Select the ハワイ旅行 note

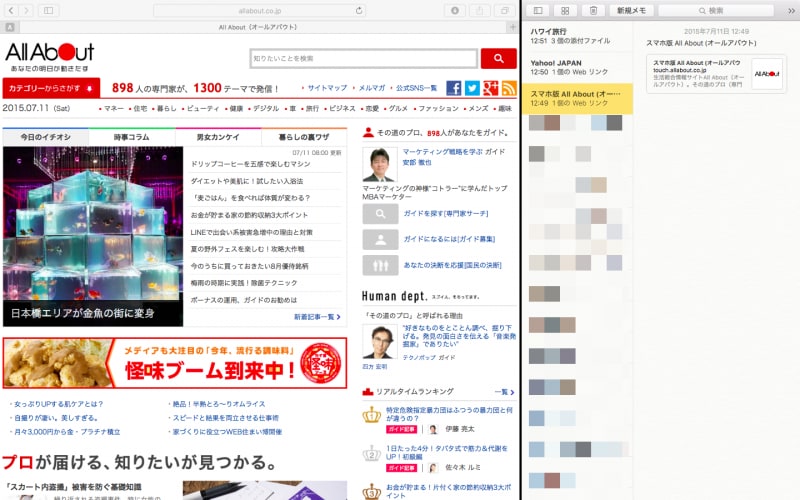pyautogui.click(x=578, y=36)
